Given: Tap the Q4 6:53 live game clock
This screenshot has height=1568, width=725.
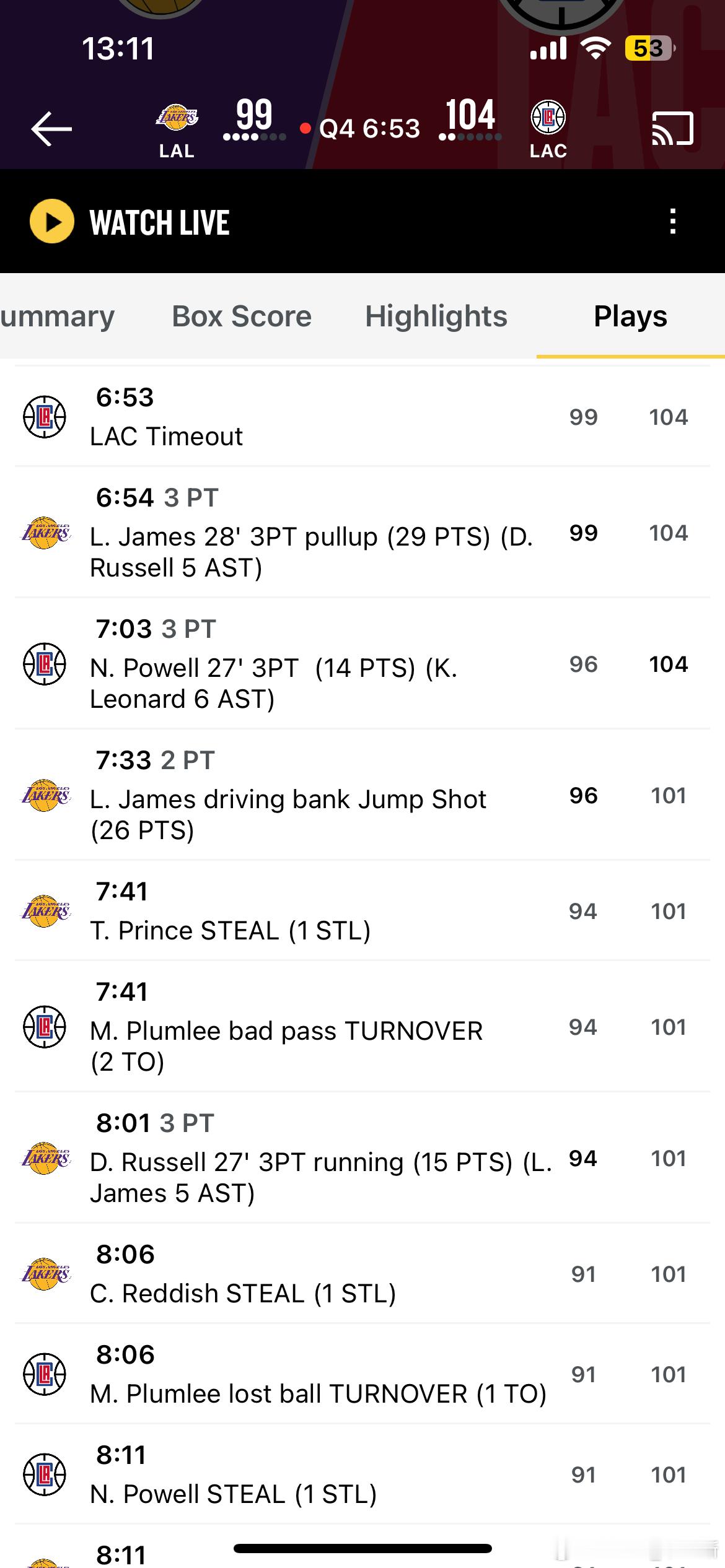Looking at the screenshot, I should coord(369,129).
